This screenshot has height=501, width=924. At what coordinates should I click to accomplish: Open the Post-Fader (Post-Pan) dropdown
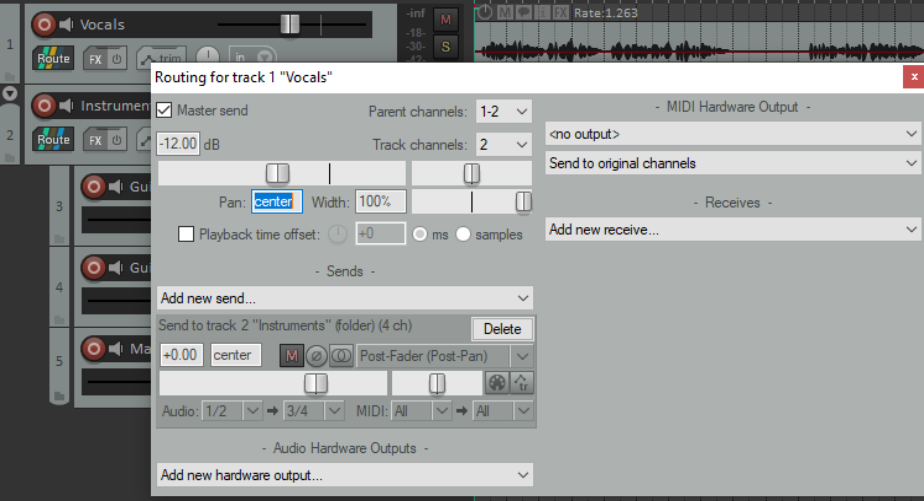tap(444, 356)
